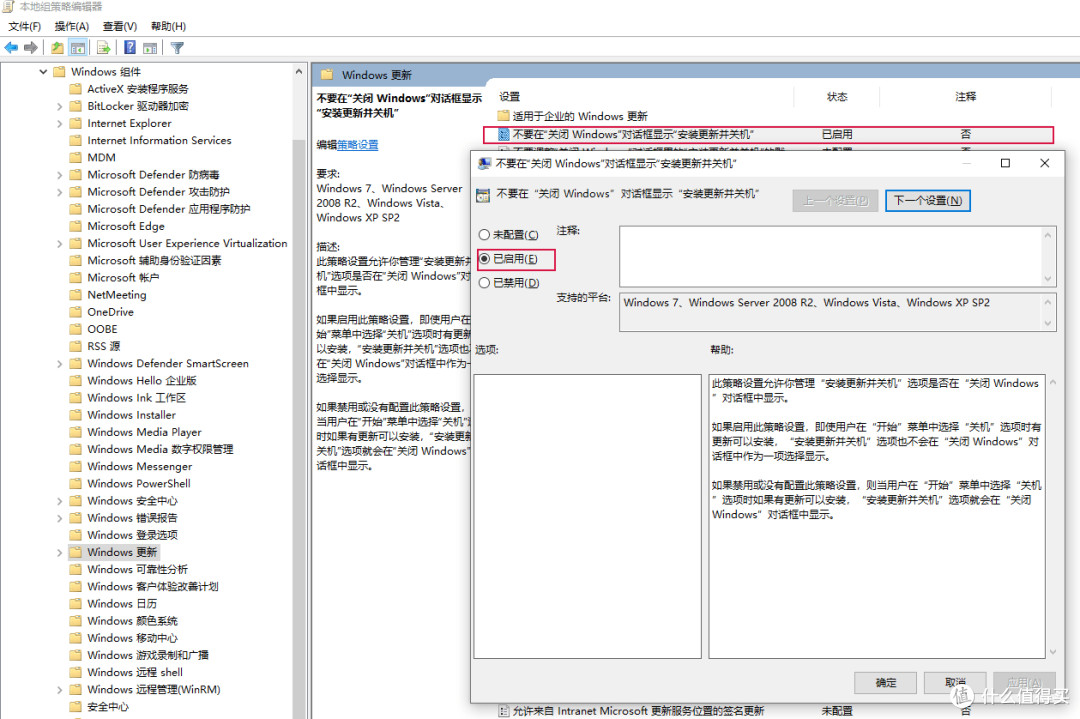Click the 下一个设置(N) button
This screenshot has width=1080, height=719.
point(927,200)
